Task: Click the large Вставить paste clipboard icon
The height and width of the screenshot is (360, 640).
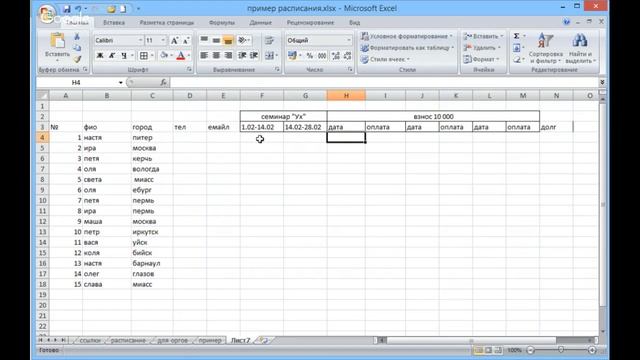Action: (x=57, y=41)
